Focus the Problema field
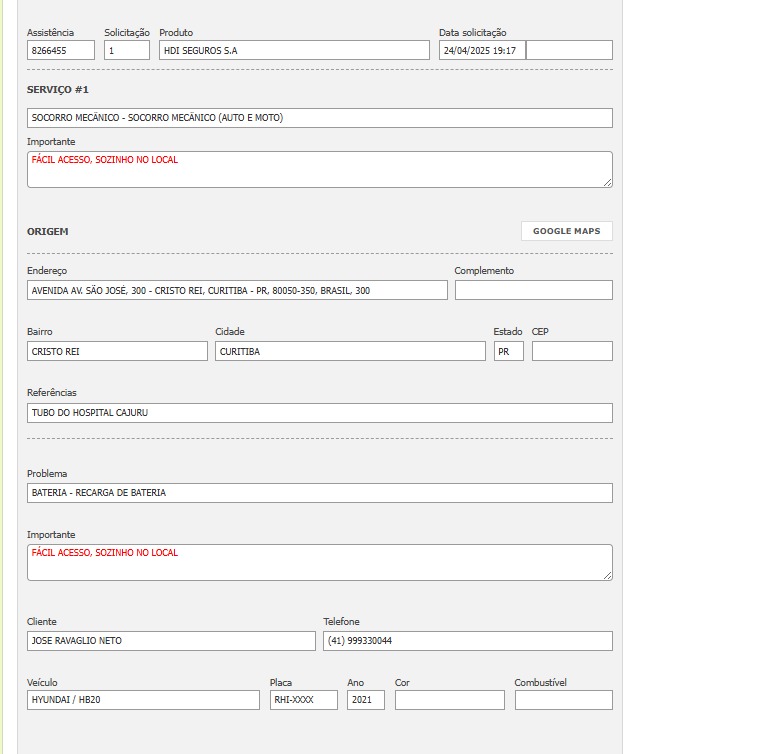This screenshot has width=784, height=754. 319,493
